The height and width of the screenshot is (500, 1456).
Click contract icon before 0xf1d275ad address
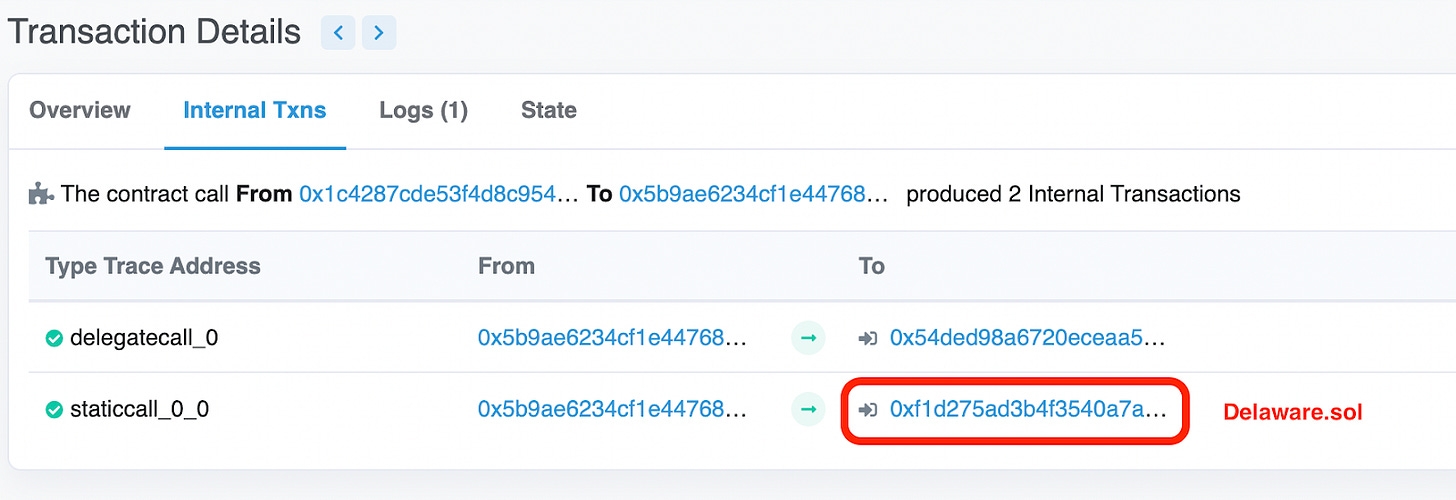pos(868,409)
